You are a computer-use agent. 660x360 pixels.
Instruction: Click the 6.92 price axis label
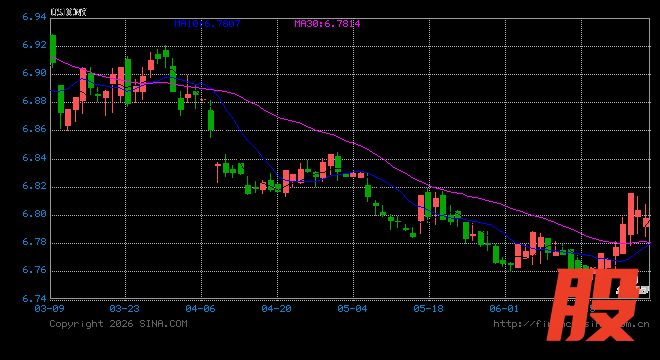[35, 45]
